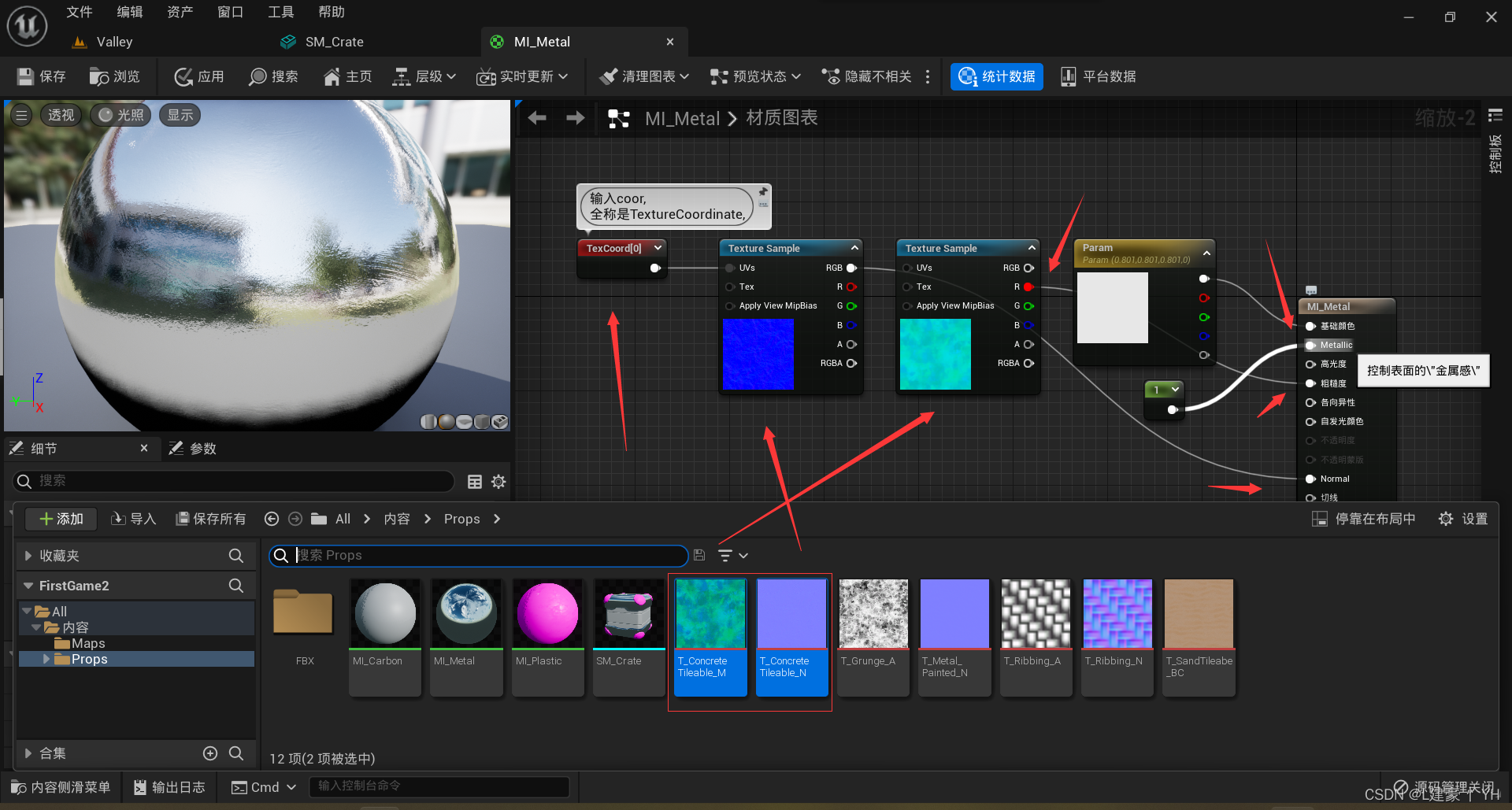
Task: Open the 工具 menu
Action: (x=280, y=12)
